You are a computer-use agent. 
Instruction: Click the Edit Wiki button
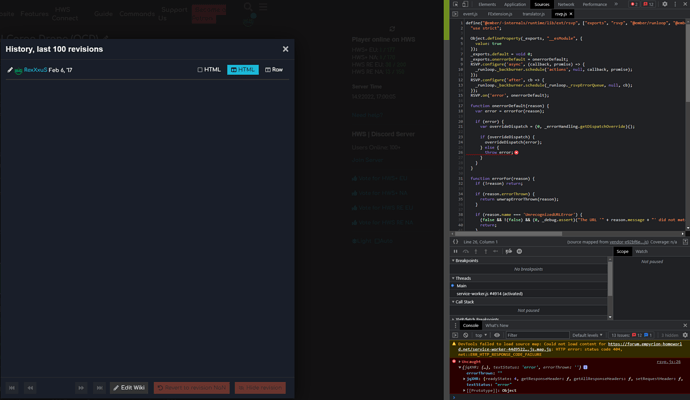[x=129, y=388]
